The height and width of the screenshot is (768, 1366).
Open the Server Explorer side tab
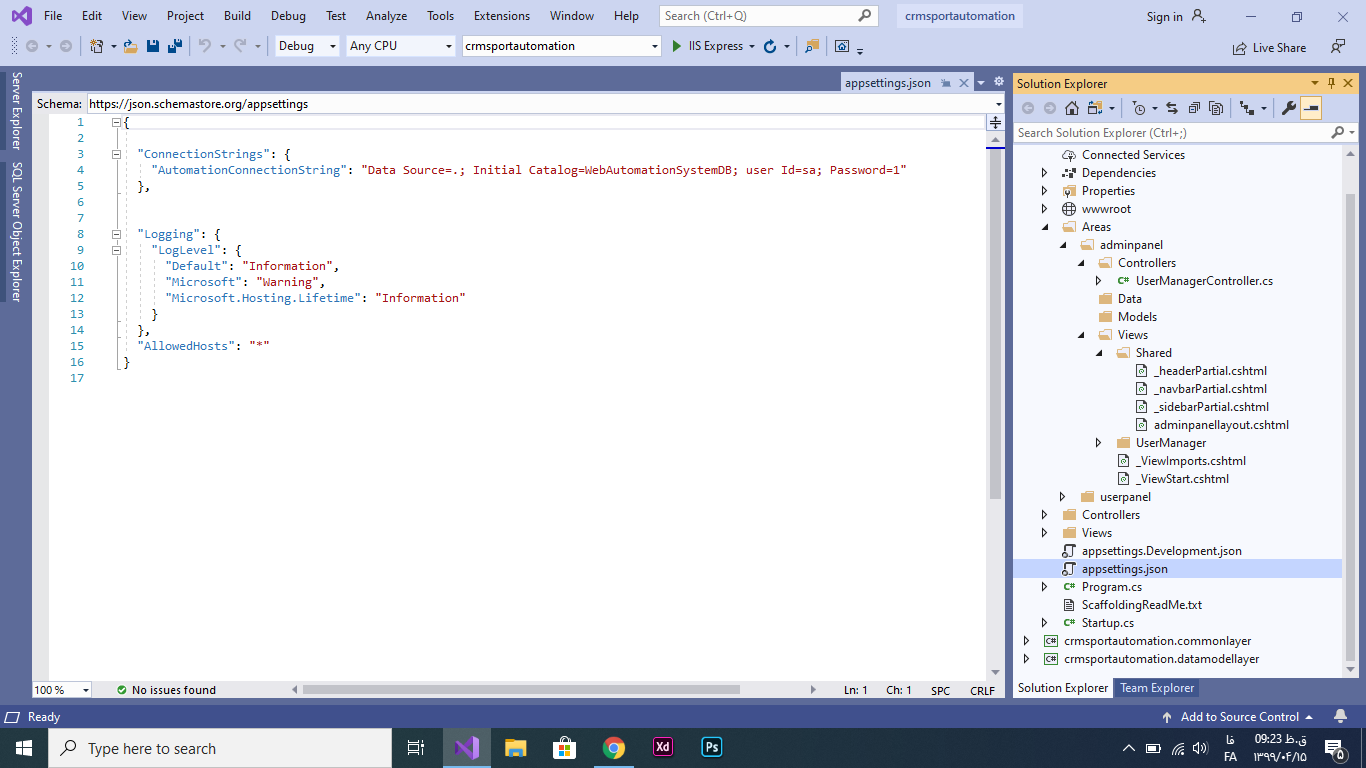click(16, 110)
